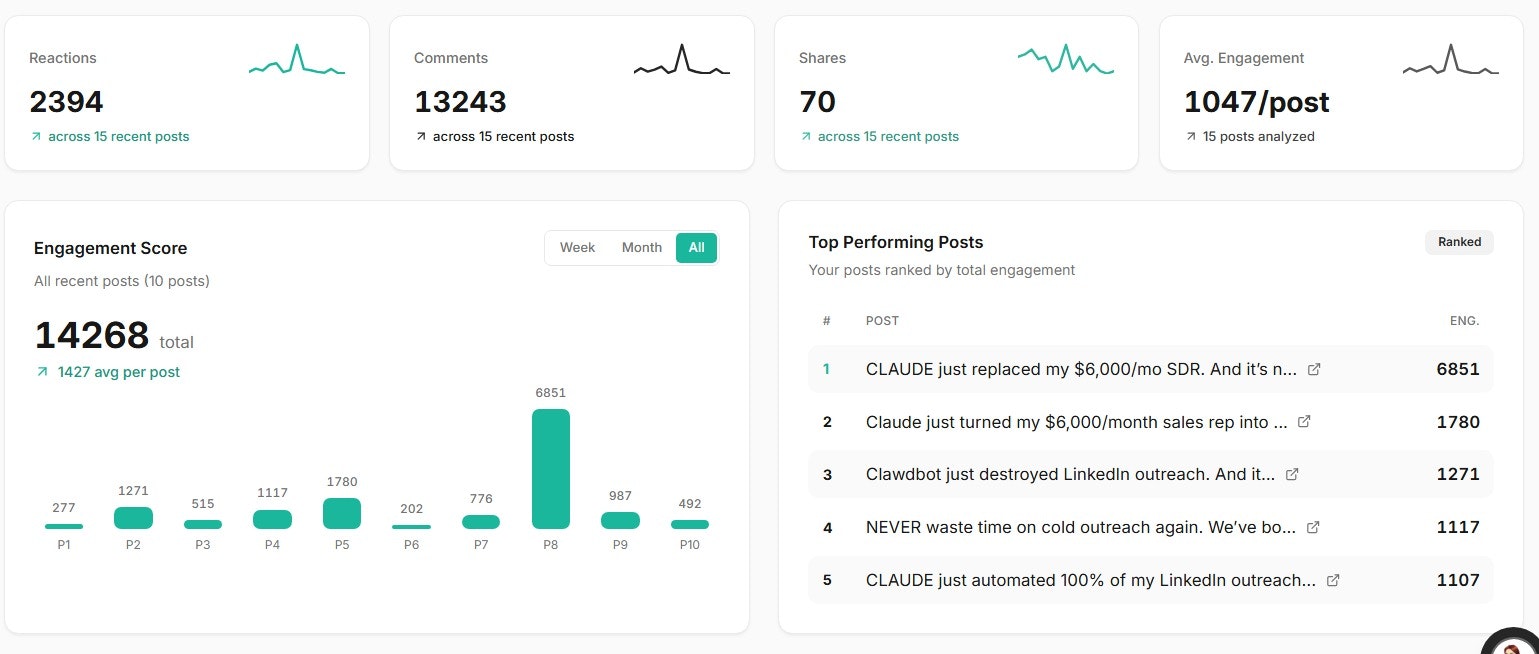This screenshot has width=1539, height=654.
Task: Select the P4 bar with value 1117
Action: [272, 519]
